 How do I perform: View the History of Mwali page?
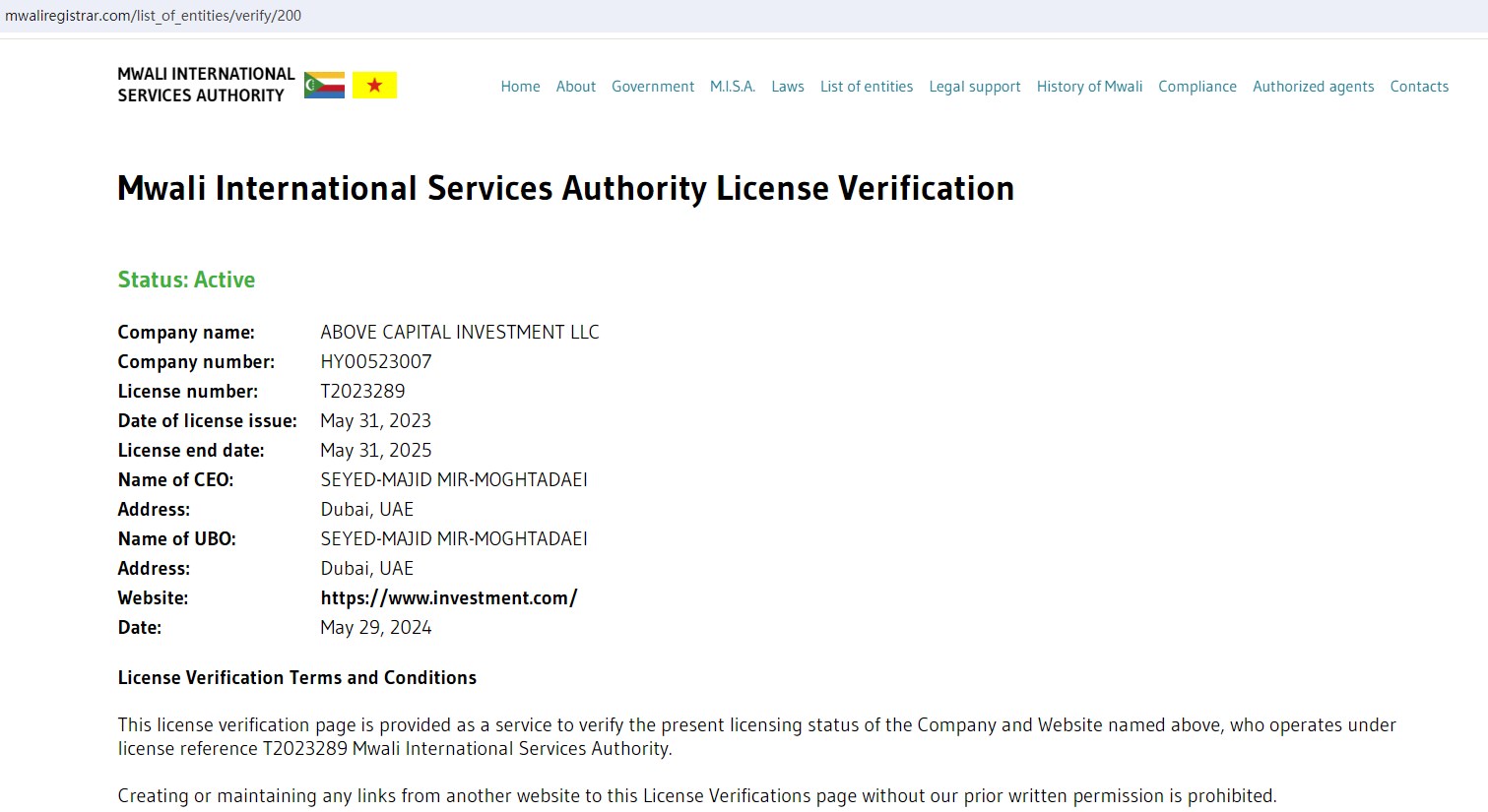pos(1089,87)
